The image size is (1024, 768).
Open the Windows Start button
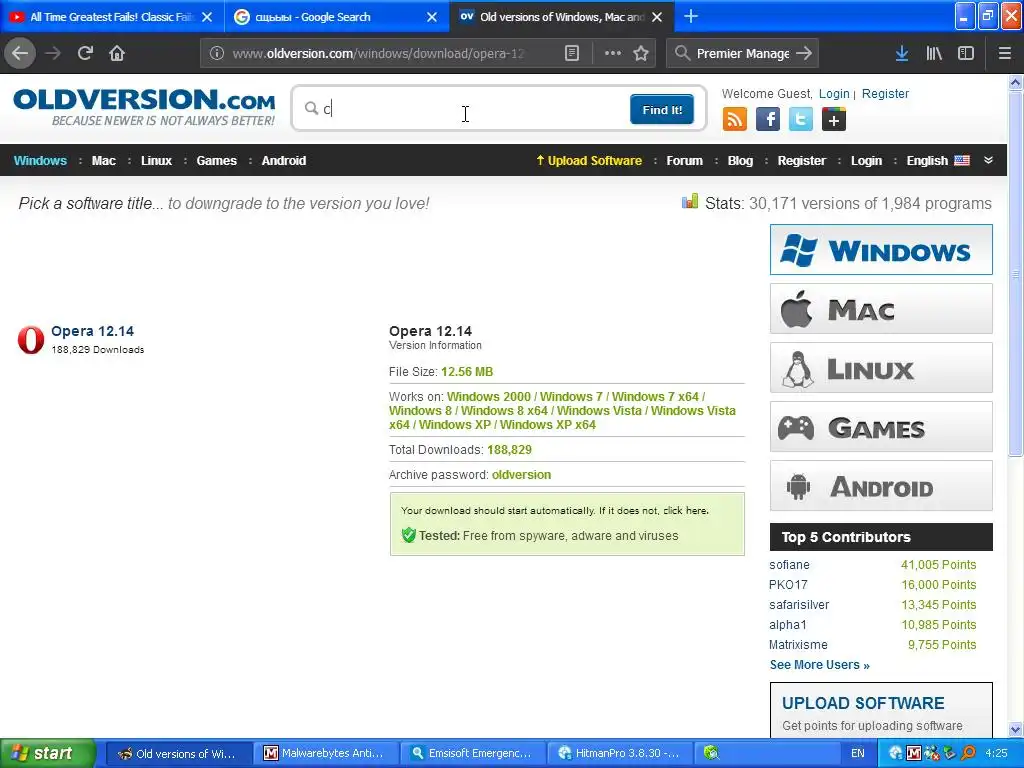(x=47, y=754)
